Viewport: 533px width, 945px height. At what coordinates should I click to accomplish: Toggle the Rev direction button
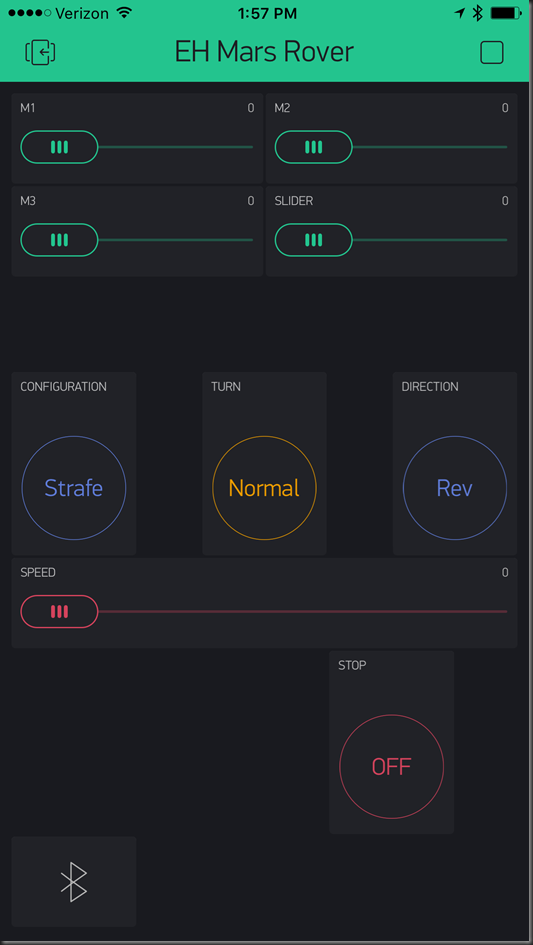(455, 488)
